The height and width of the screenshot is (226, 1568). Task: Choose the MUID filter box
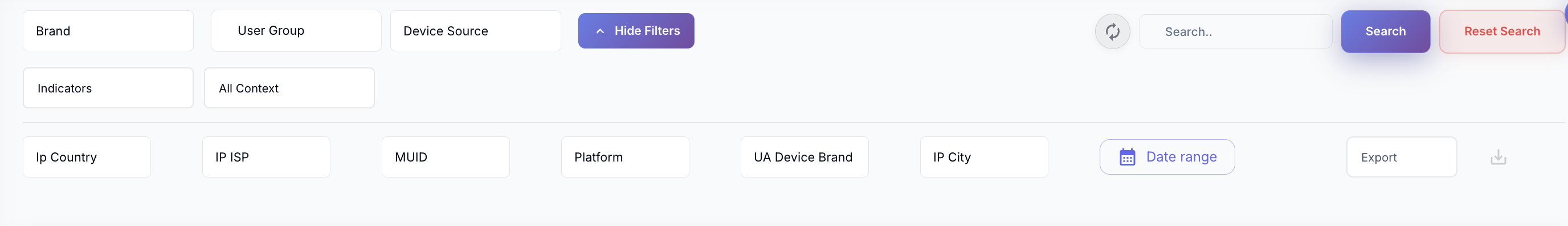446,157
